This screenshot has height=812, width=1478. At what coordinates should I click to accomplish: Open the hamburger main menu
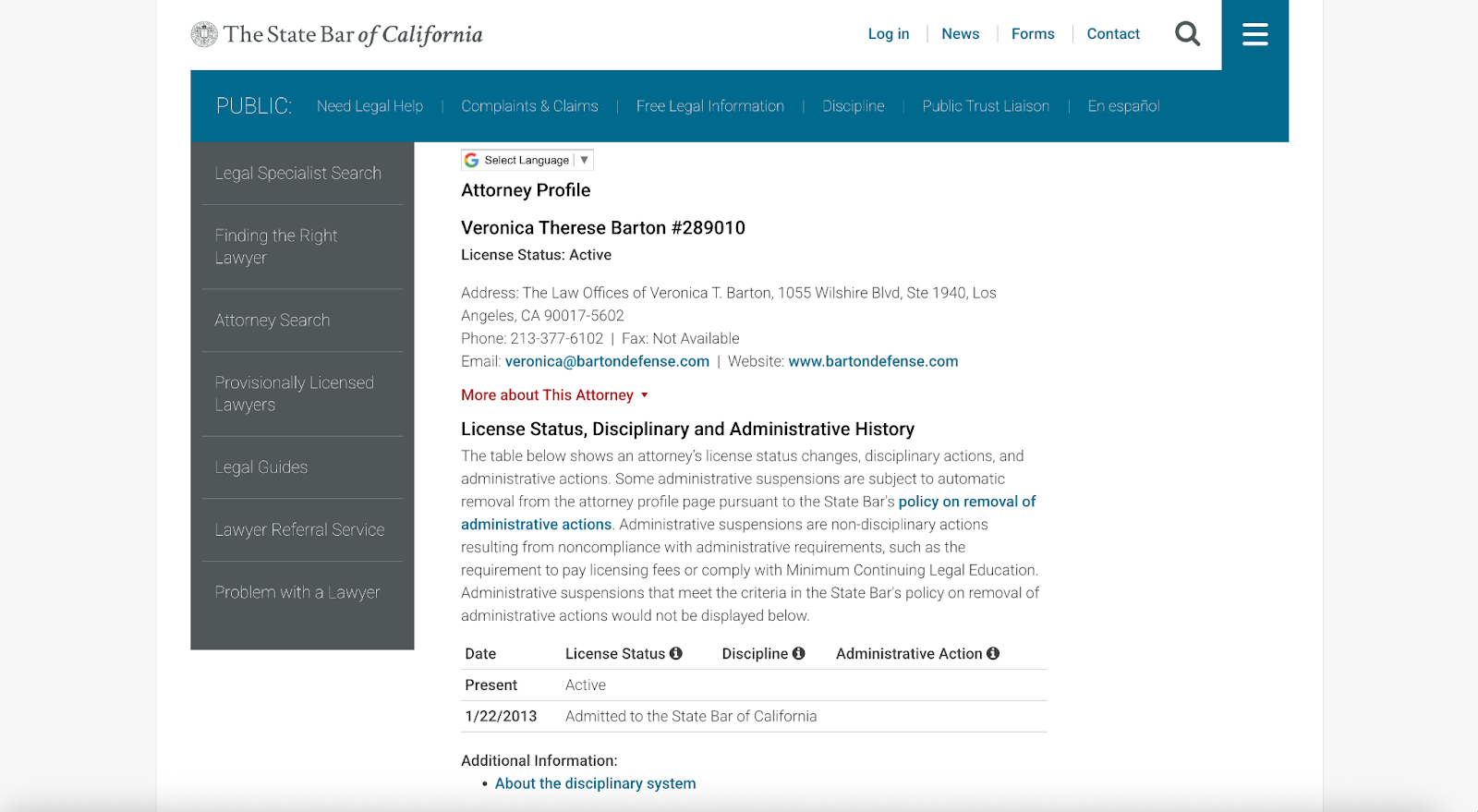1254,34
